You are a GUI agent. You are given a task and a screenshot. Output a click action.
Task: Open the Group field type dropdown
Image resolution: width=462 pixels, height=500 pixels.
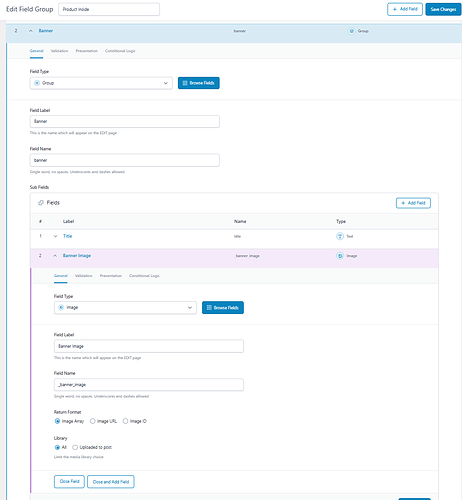pyautogui.click(x=101, y=83)
